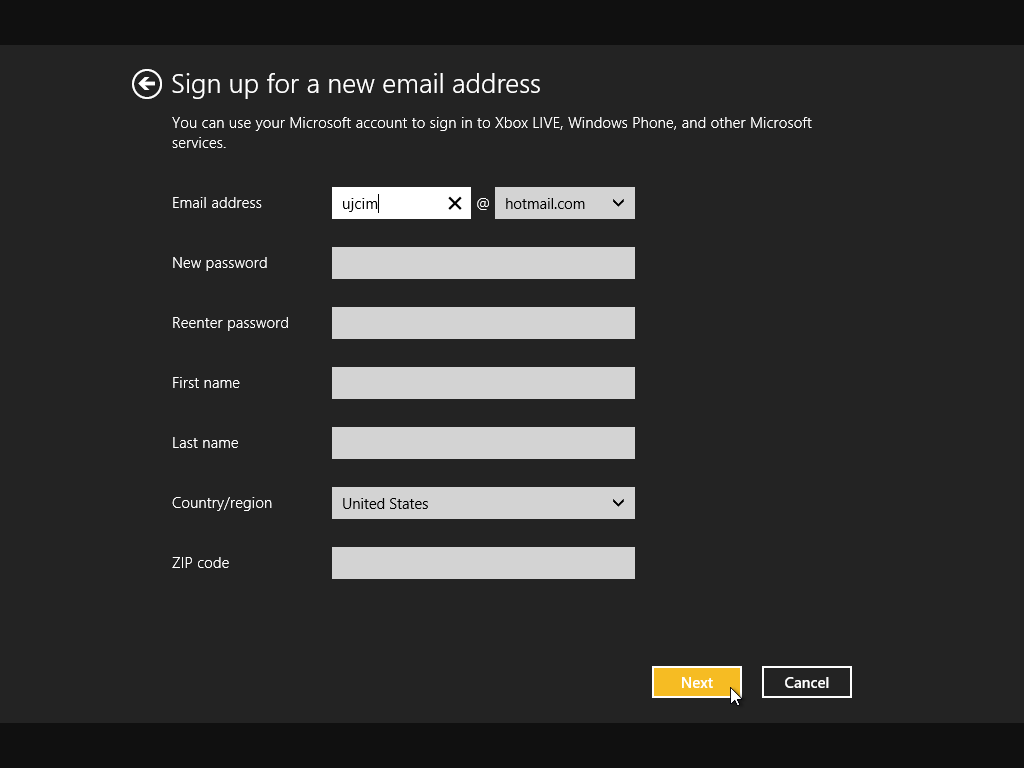Click into the email address text box
1024x768 pixels.
coord(388,203)
